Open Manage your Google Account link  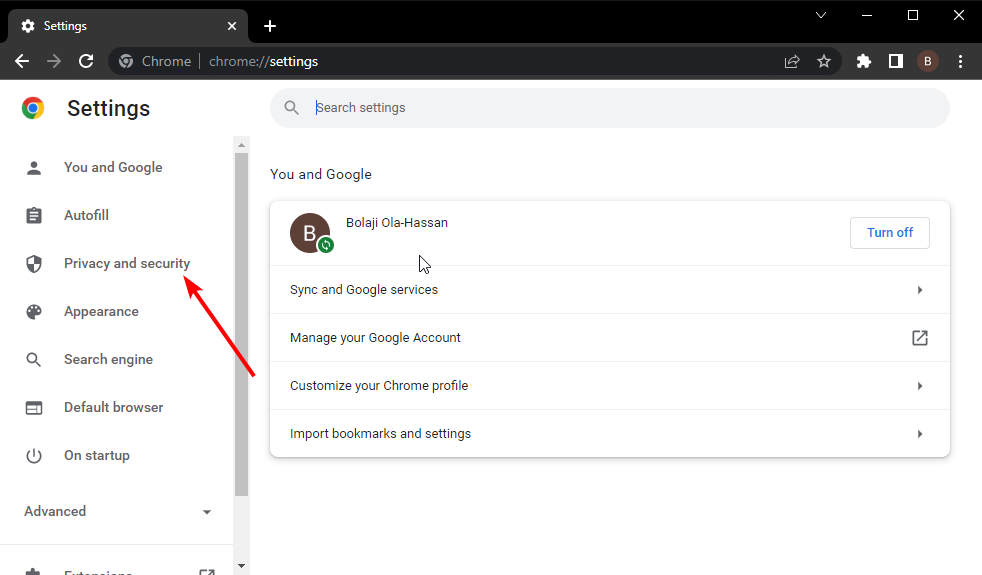tap(609, 338)
